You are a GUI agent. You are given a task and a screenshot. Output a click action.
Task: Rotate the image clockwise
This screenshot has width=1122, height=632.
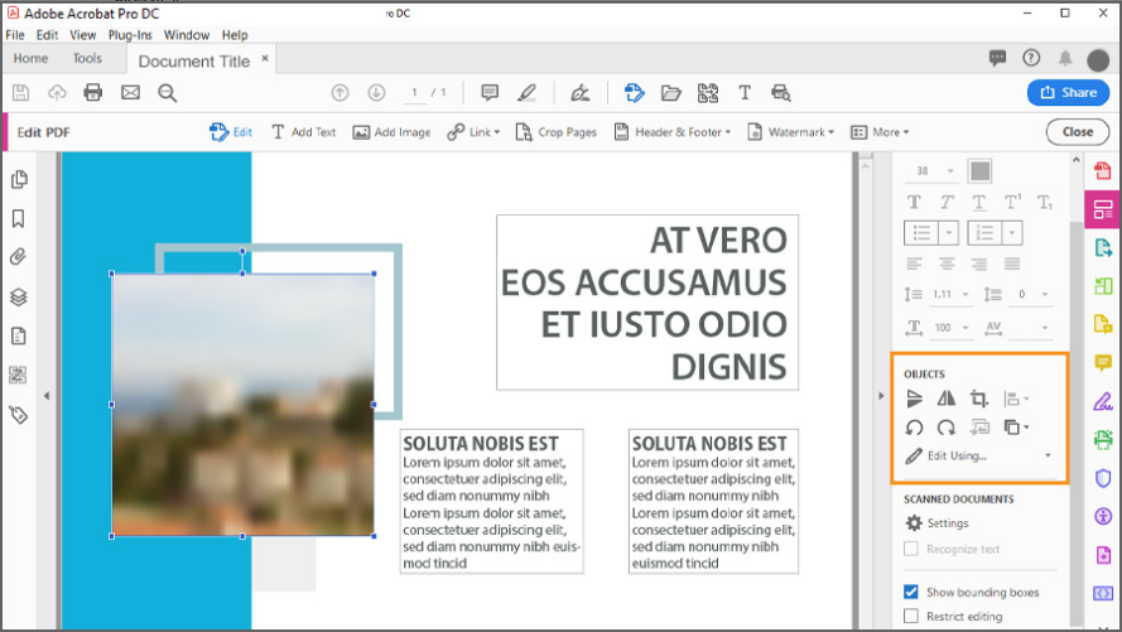(946, 427)
